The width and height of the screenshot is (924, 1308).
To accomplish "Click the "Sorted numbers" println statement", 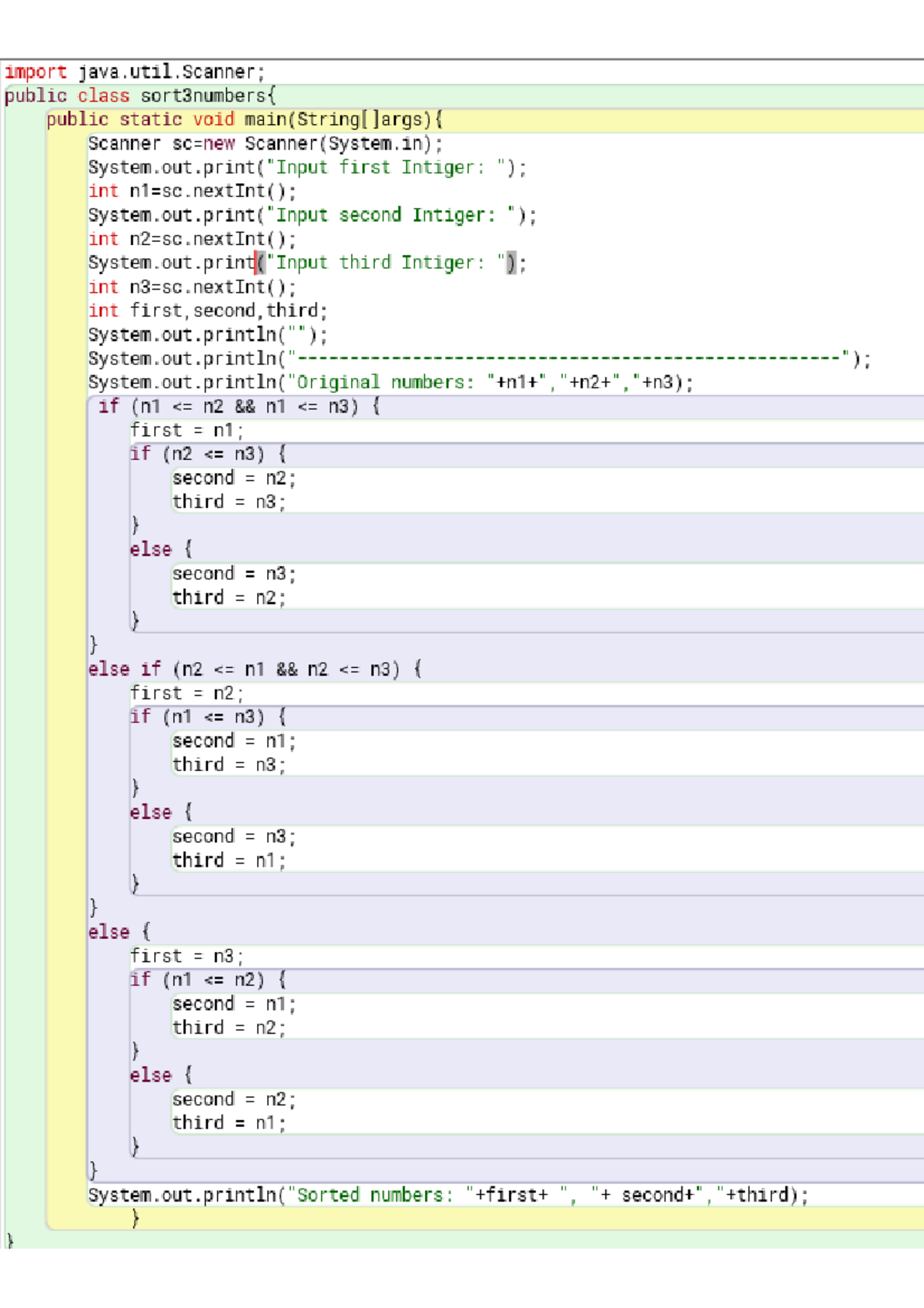I will [x=447, y=1196].
